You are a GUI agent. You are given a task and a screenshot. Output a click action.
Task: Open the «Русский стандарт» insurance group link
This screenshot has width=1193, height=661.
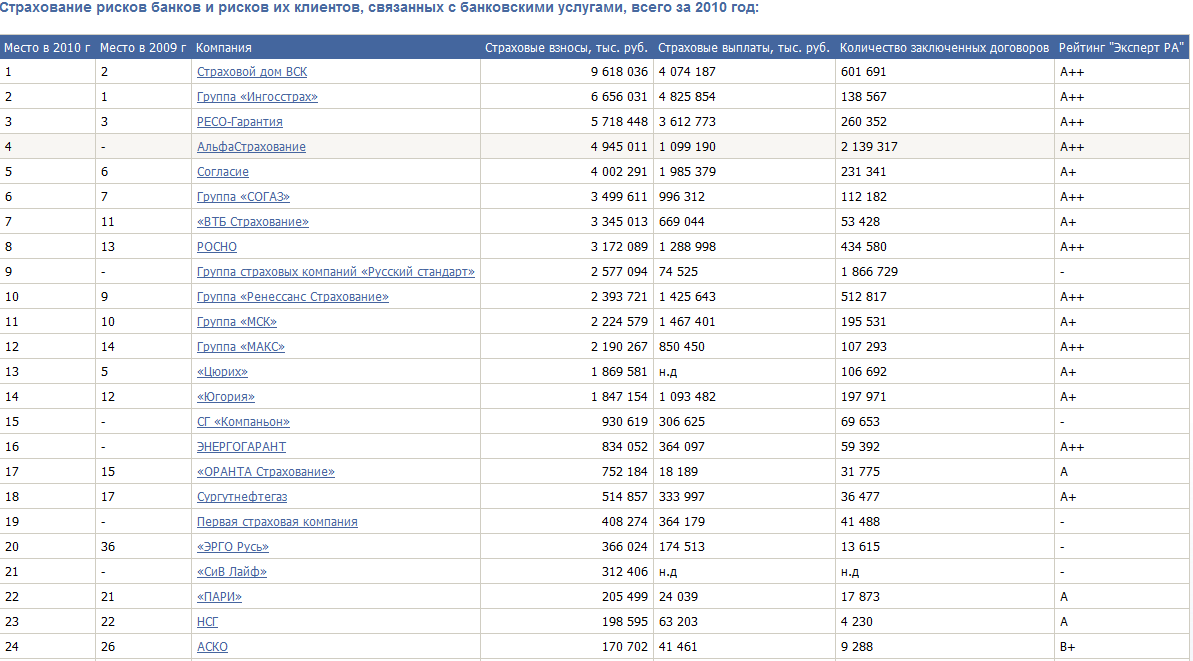click(x=336, y=272)
